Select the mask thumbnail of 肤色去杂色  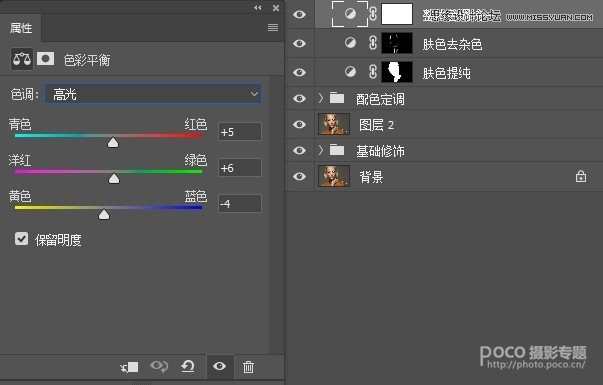[397, 43]
